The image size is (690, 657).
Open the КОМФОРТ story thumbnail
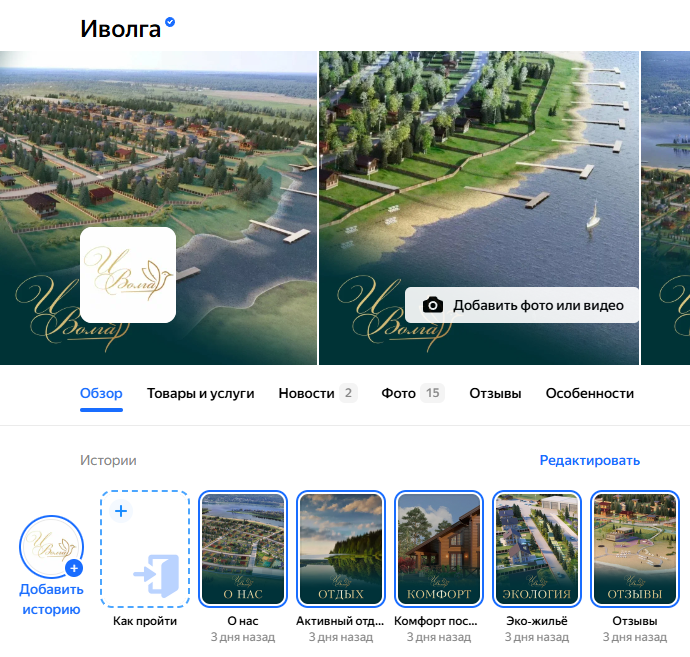pos(439,549)
